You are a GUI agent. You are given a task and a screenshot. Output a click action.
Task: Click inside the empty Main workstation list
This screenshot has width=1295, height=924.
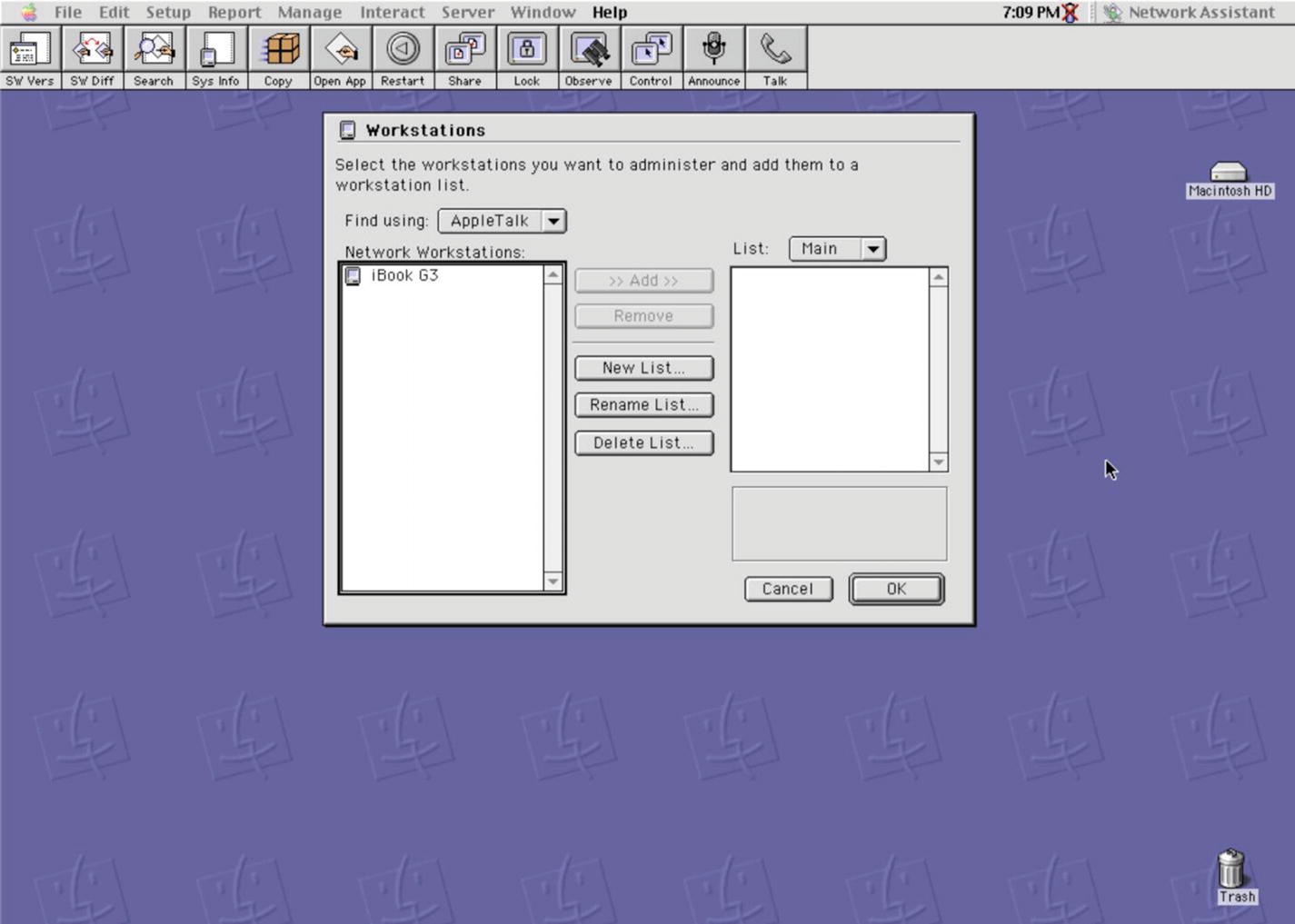tap(830, 370)
